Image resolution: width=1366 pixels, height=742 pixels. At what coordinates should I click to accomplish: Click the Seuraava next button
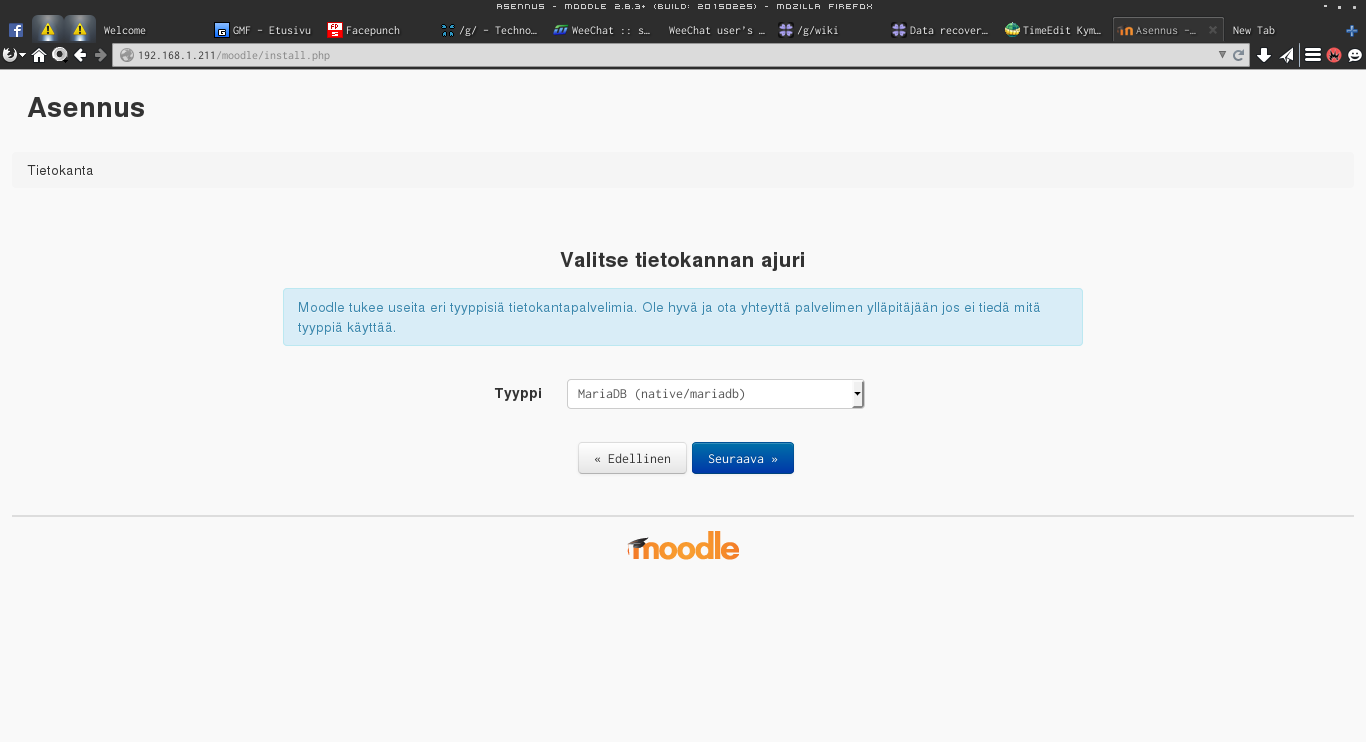pos(743,458)
